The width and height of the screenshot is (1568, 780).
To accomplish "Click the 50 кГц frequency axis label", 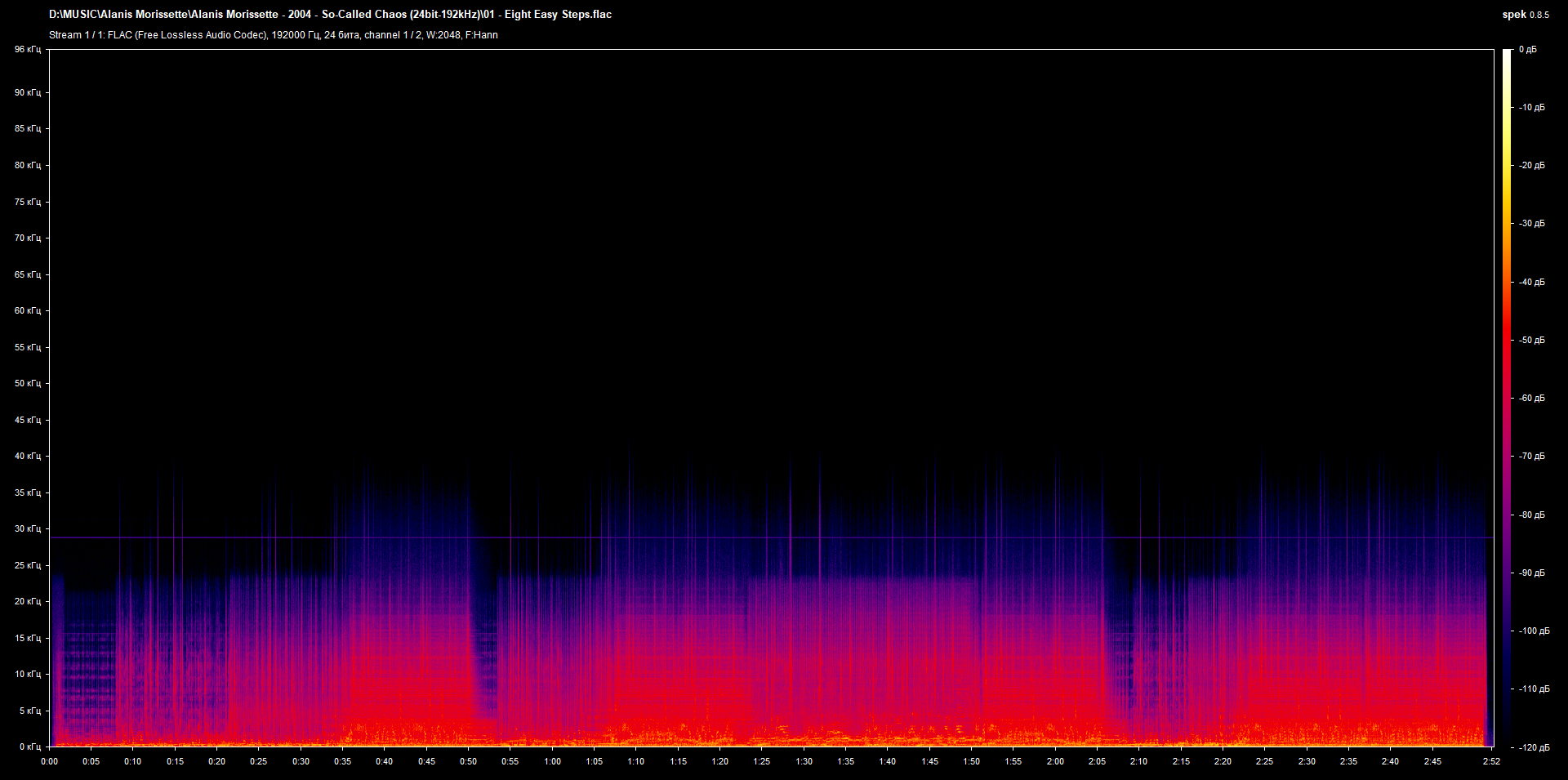I will (27, 383).
